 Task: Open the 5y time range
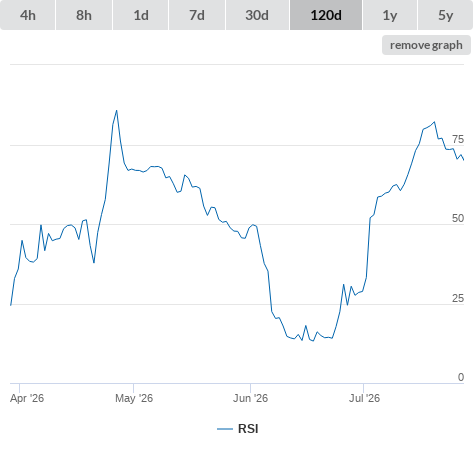tap(445, 15)
